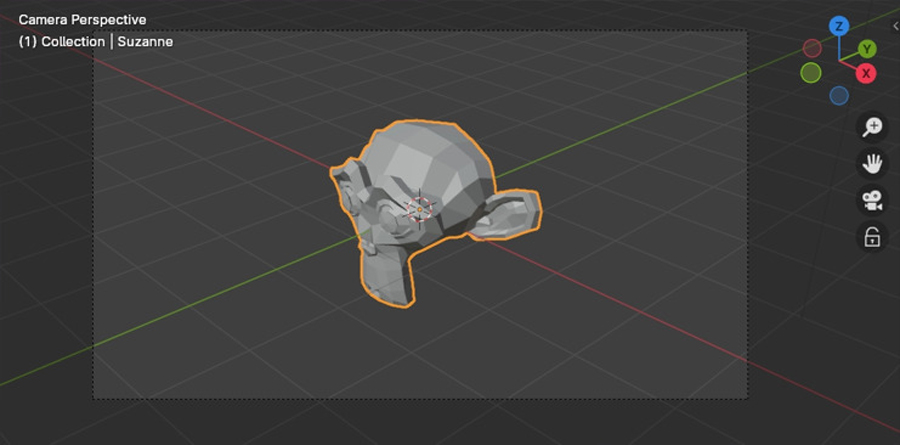Click the monkey's chin area
Screen dimensions: 900x445
point(385,280)
